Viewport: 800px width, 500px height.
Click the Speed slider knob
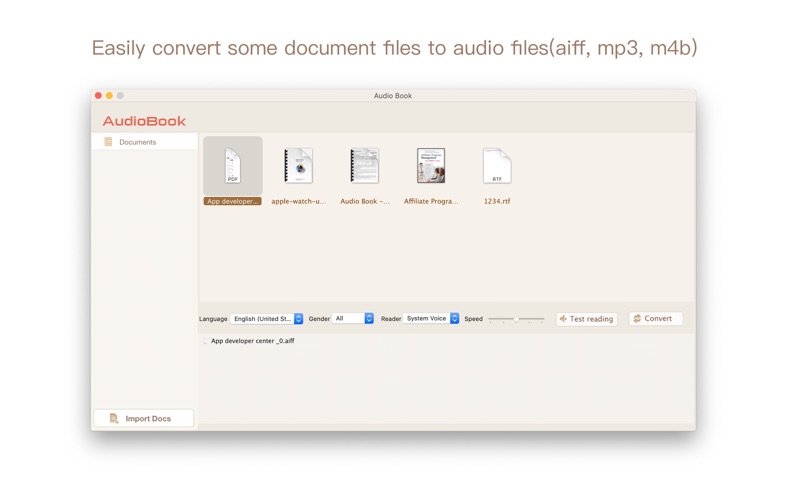(x=516, y=319)
